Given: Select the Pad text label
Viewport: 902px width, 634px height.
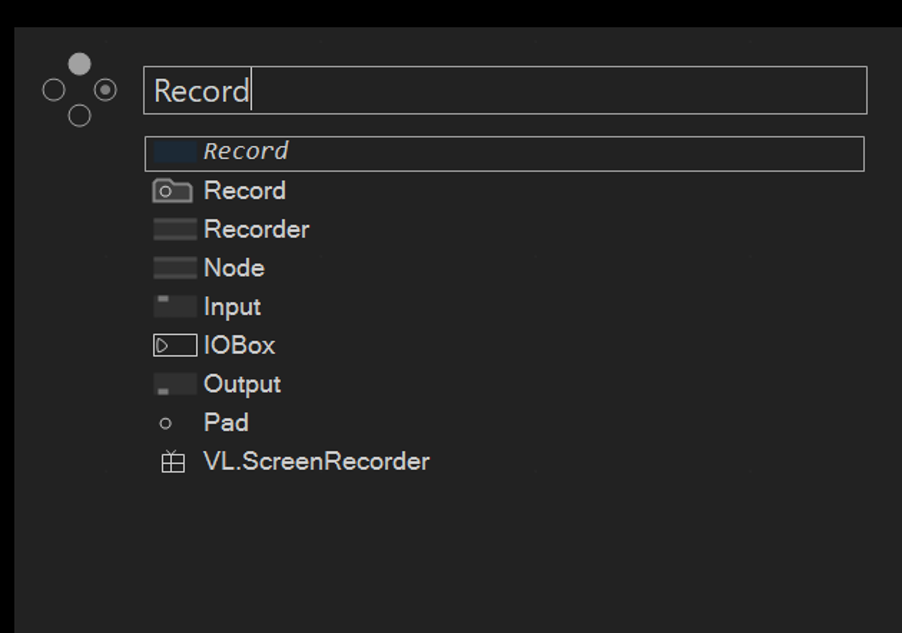Looking at the screenshot, I should (226, 423).
